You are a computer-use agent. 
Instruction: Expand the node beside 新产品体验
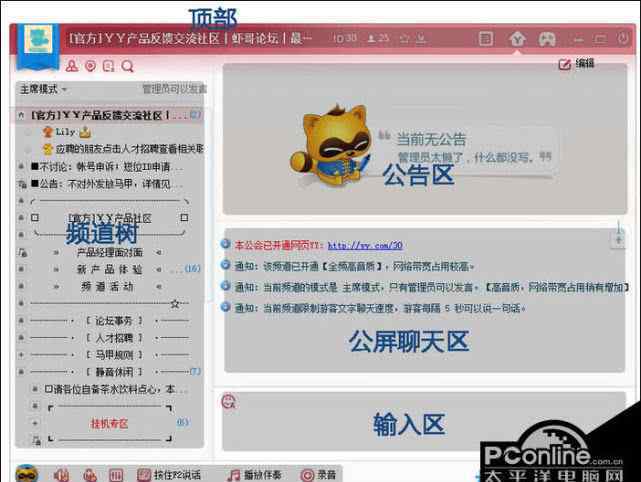click(x=21, y=269)
